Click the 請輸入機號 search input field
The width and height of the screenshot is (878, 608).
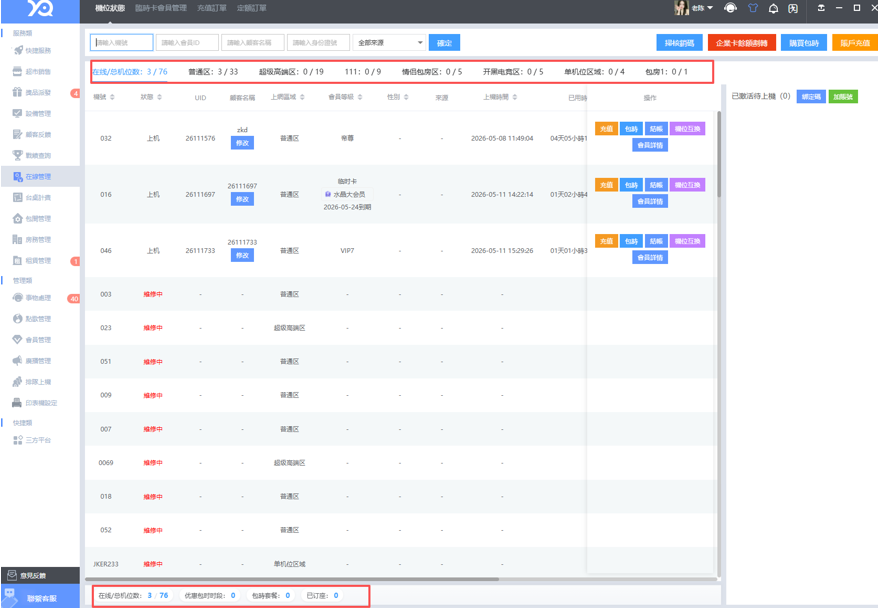pyautogui.click(x=122, y=43)
